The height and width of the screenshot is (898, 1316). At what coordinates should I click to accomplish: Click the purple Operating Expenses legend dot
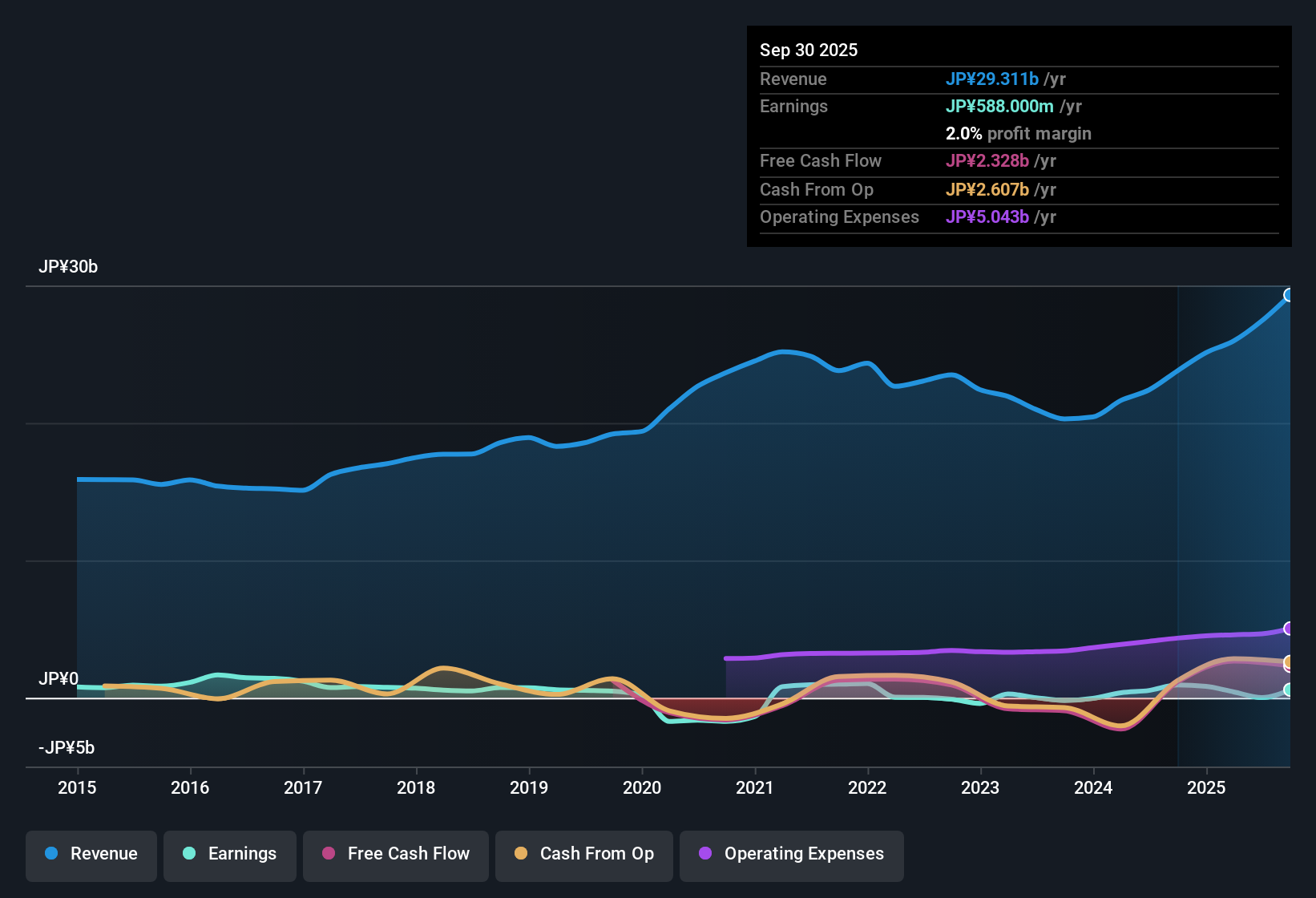[x=705, y=854]
